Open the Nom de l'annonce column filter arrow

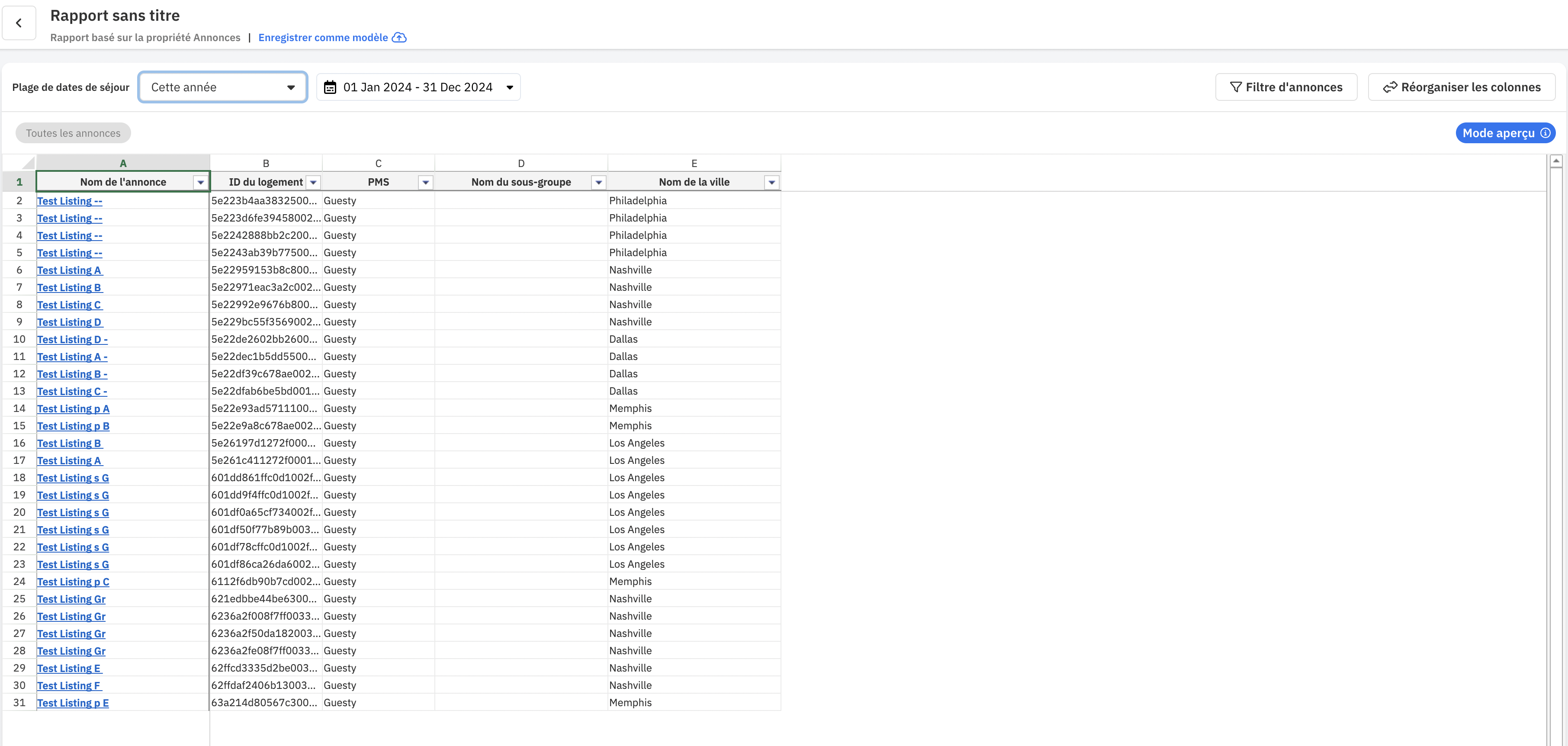(x=200, y=182)
